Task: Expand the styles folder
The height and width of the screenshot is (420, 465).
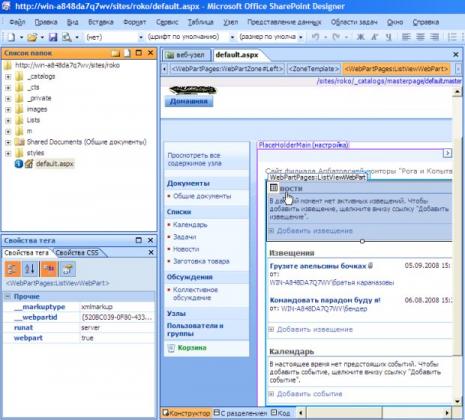Action: 8,153
